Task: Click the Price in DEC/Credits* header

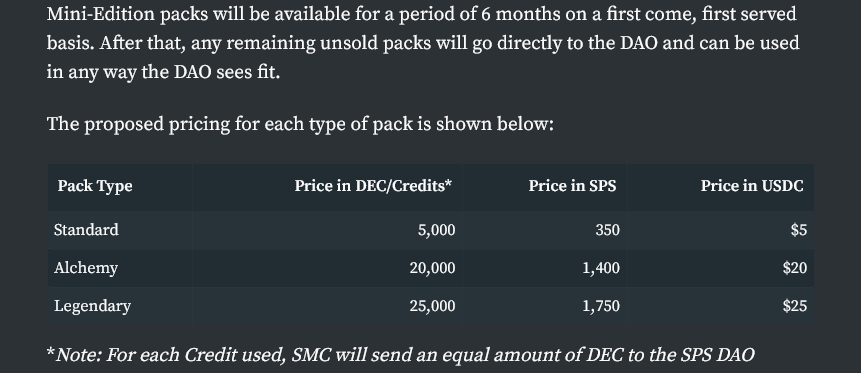Action: [373, 186]
